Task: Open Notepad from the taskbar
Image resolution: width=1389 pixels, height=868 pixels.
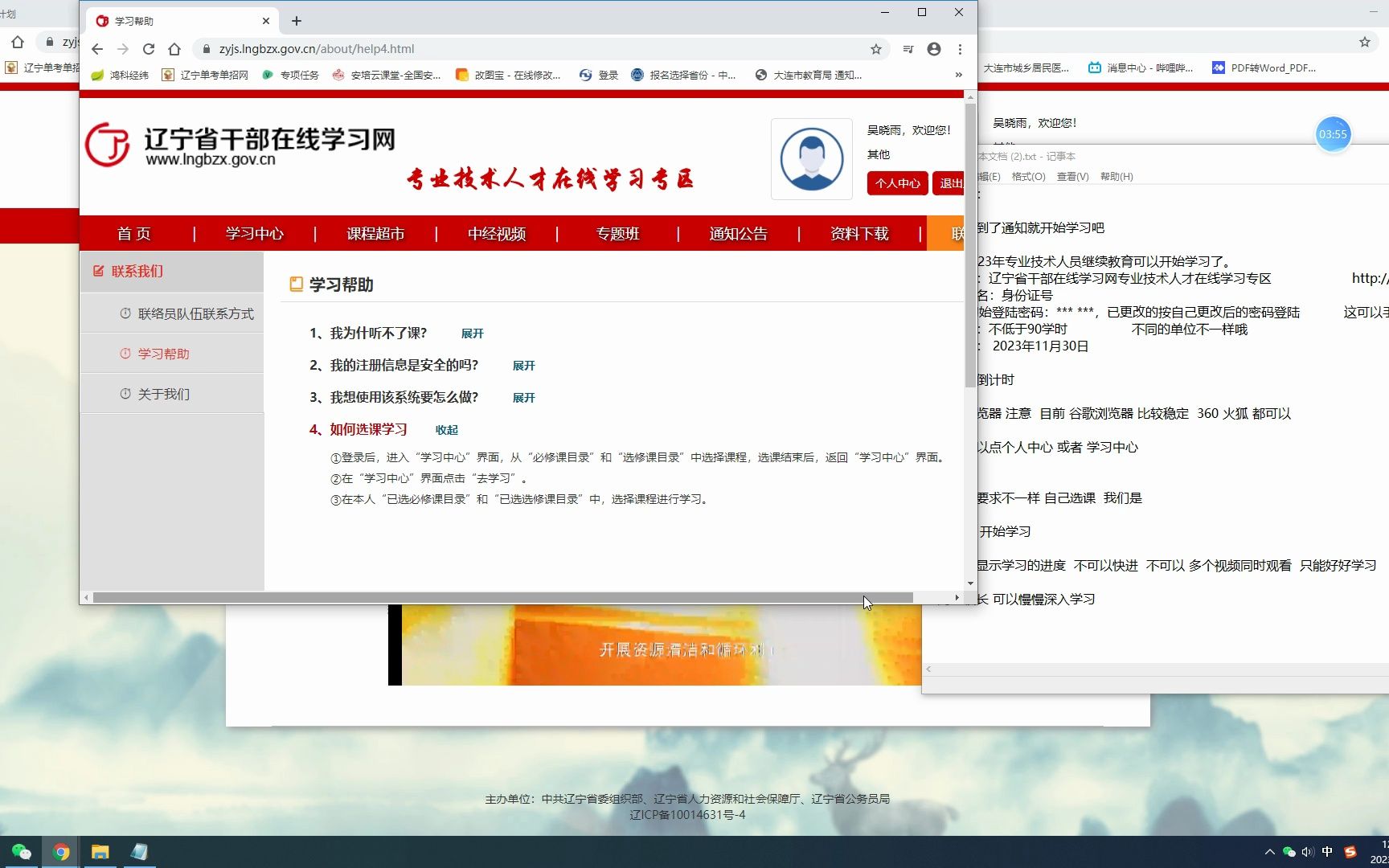Action: (139, 852)
